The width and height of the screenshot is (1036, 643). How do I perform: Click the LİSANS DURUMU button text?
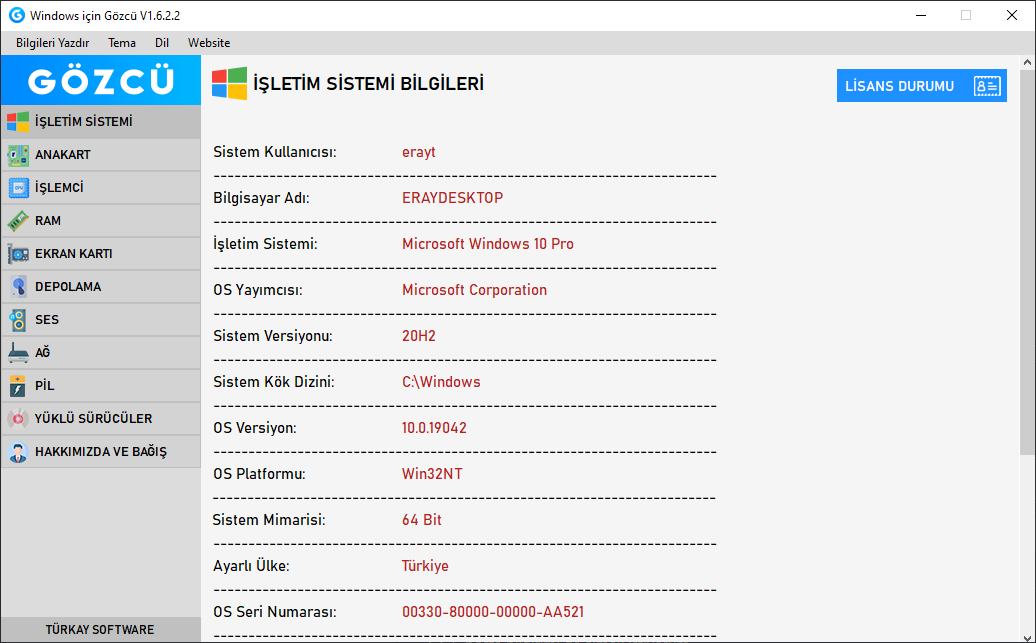click(899, 87)
